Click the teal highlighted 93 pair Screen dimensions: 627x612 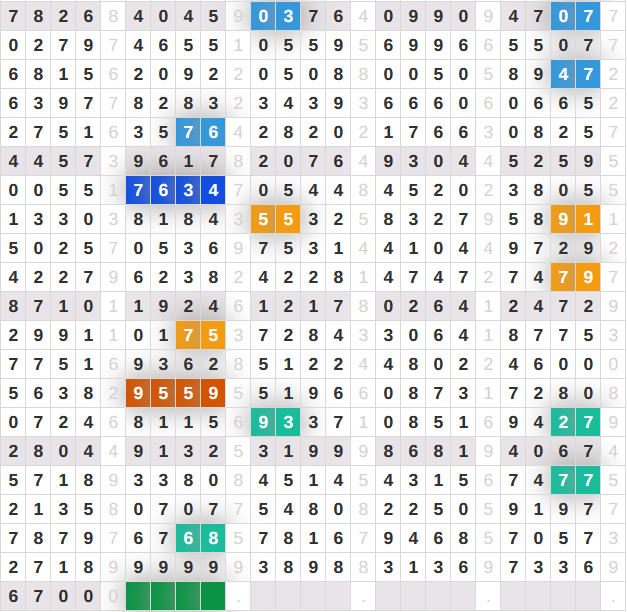(275, 422)
